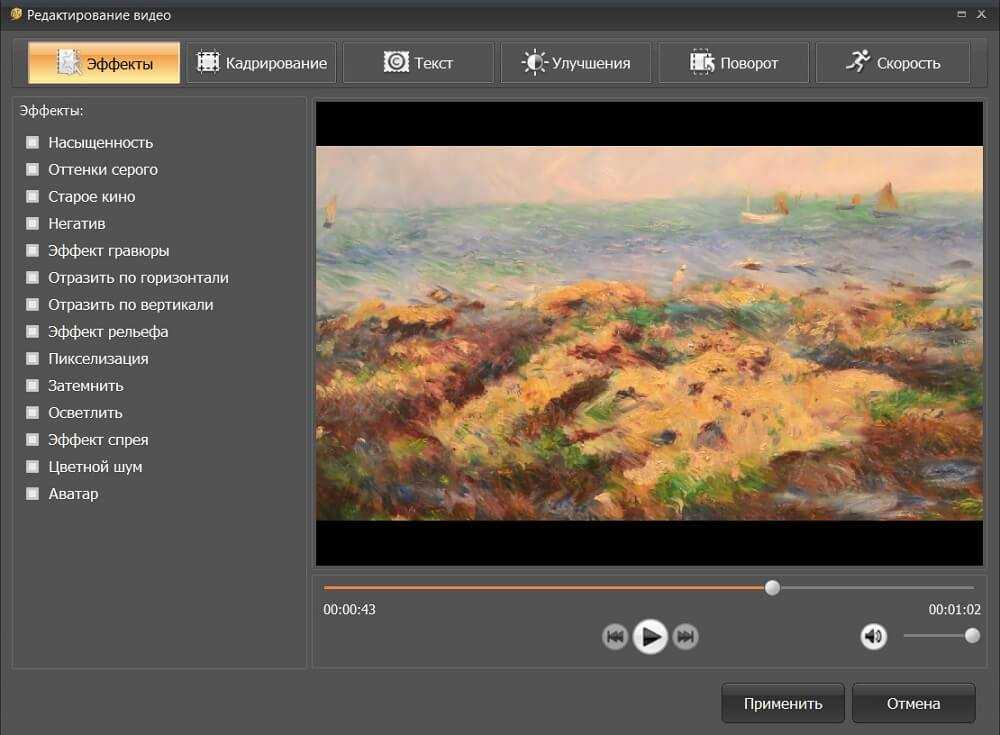Enable the Старое кино effect
Screen dimensions: 1000x735
33,196
